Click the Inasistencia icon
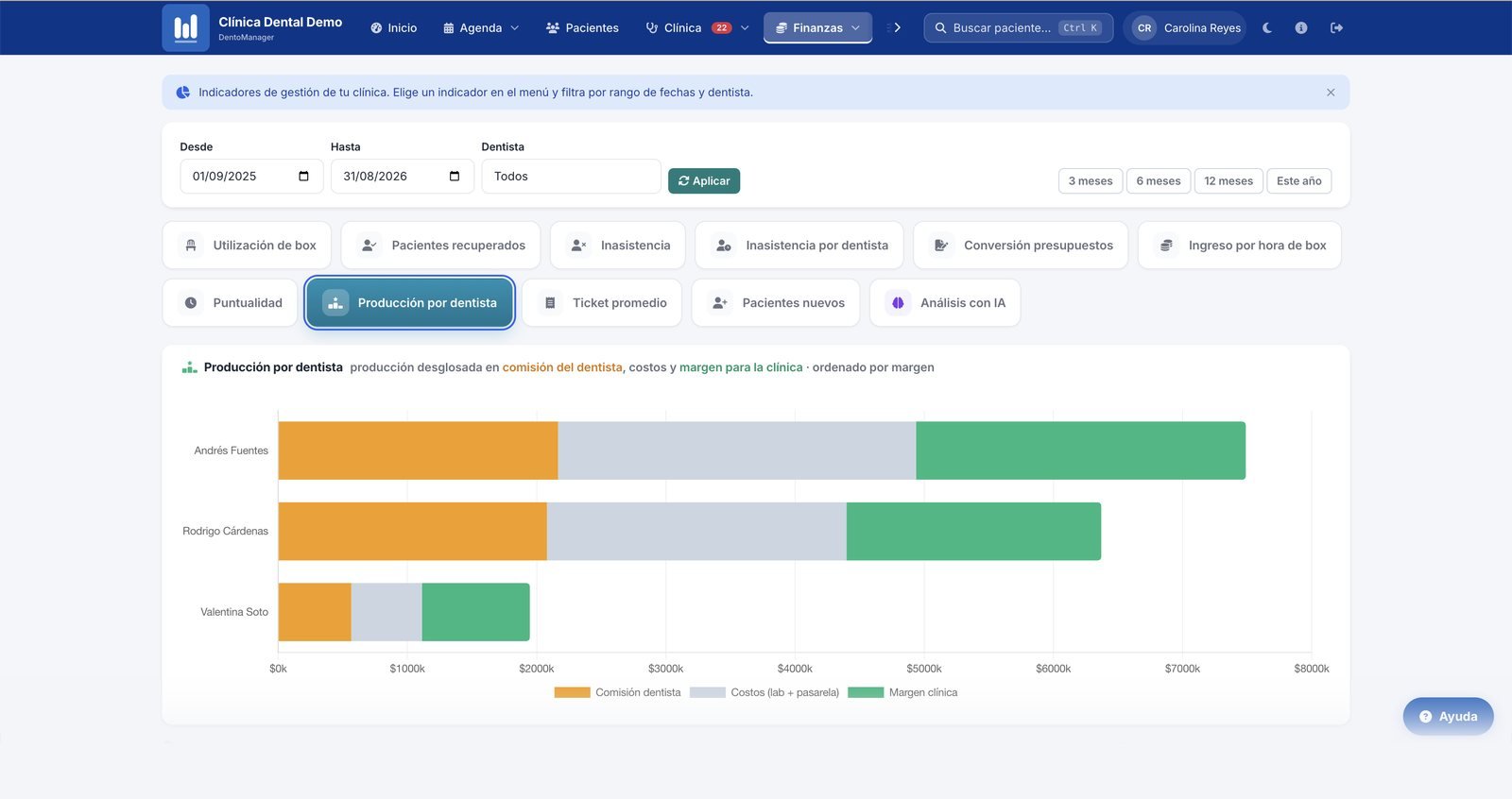 tap(579, 246)
